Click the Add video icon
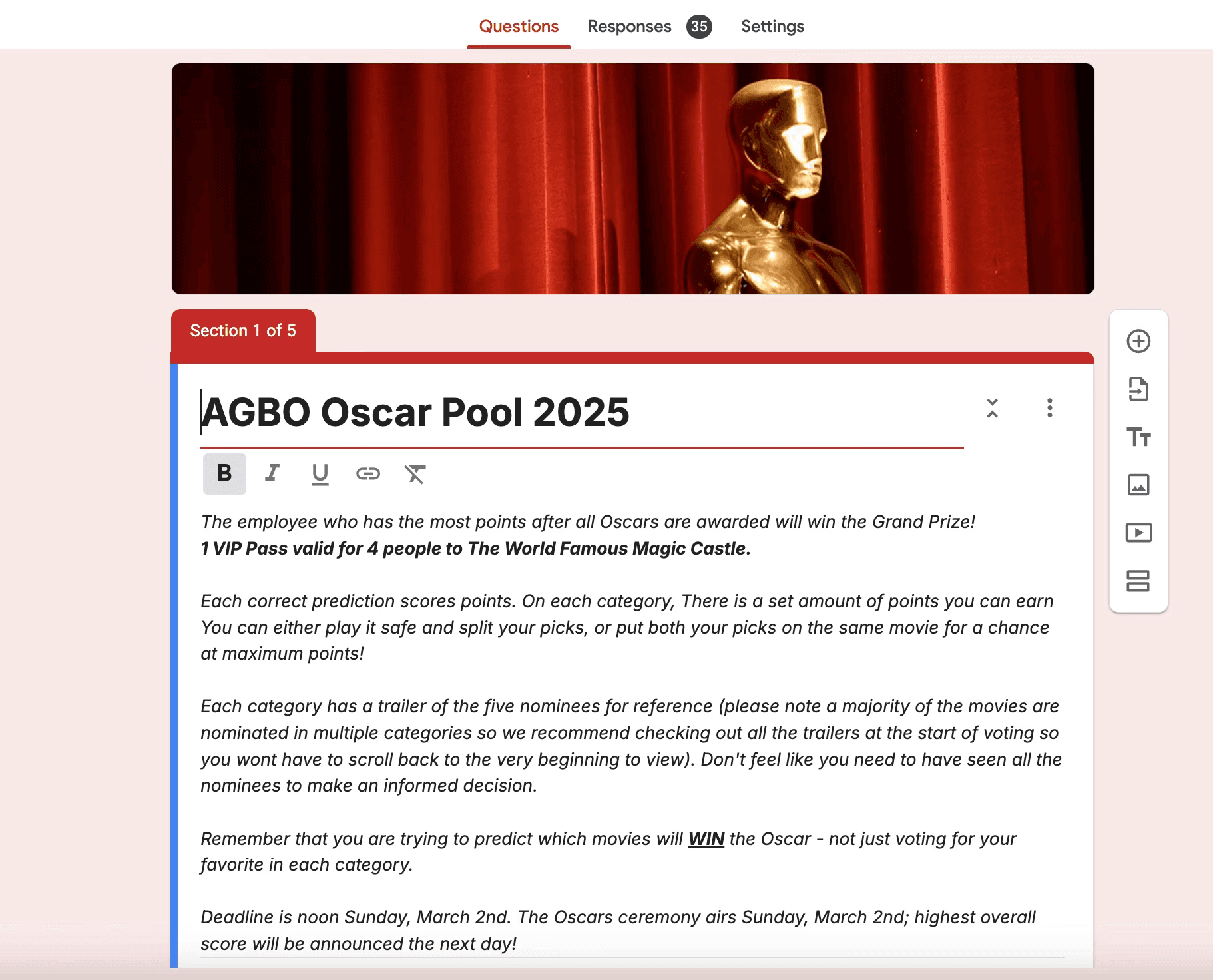The height and width of the screenshot is (980, 1213). point(1138,533)
